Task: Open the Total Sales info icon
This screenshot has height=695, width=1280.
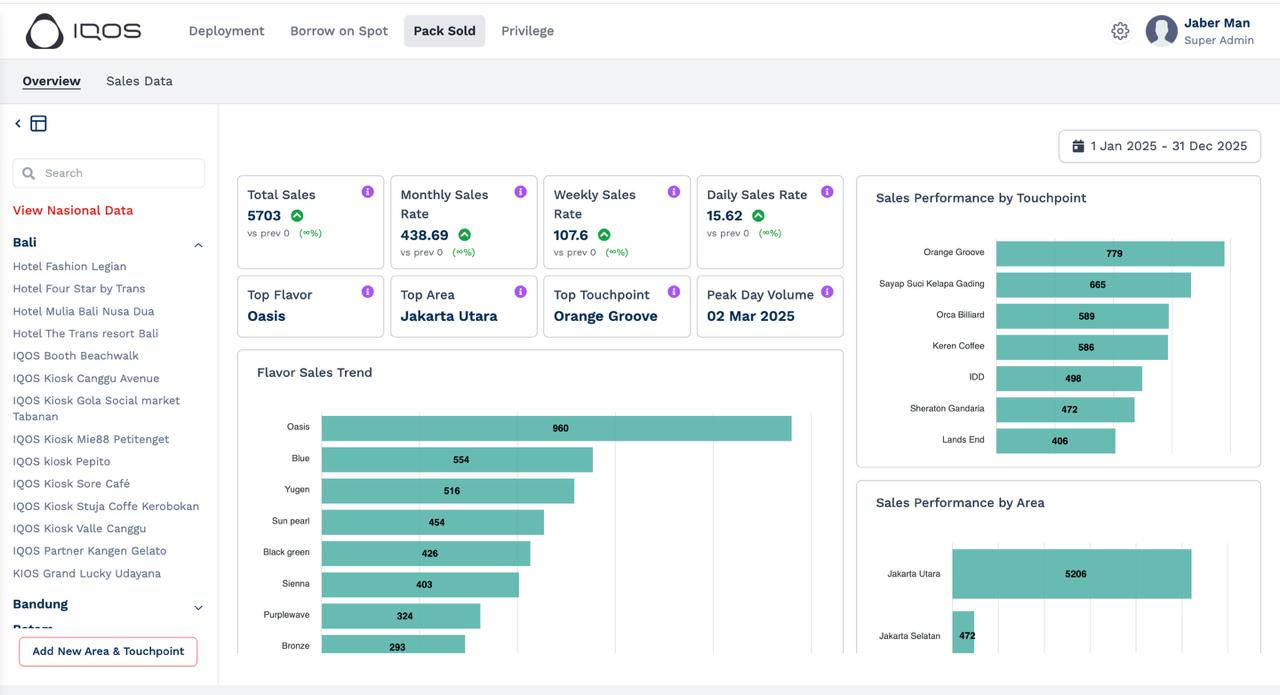Action: 367,192
